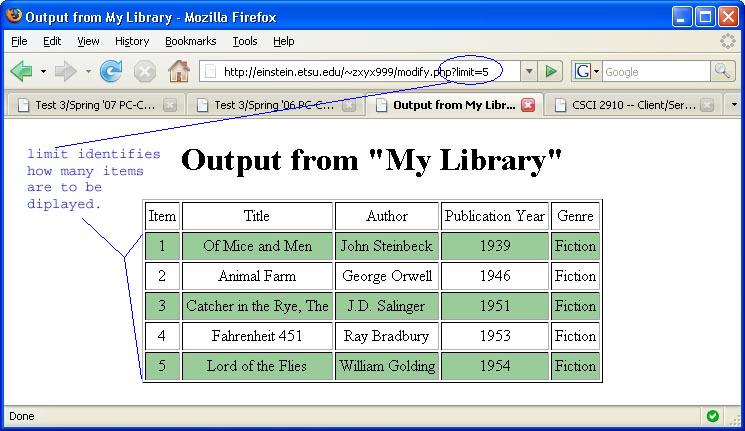Image resolution: width=745 pixels, height=431 pixels.
Task: Open the Bookmarks menu
Action: (191, 41)
